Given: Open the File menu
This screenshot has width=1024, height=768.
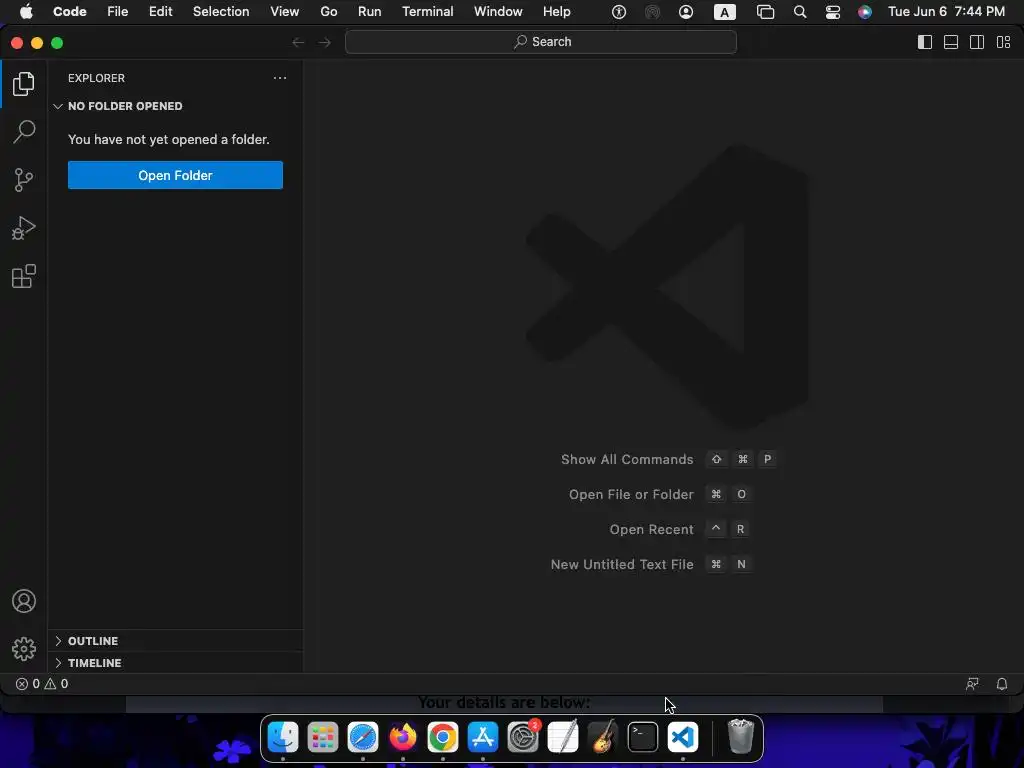Looking at the screenshot, I should pyautogui.click(x=118, y=12).
